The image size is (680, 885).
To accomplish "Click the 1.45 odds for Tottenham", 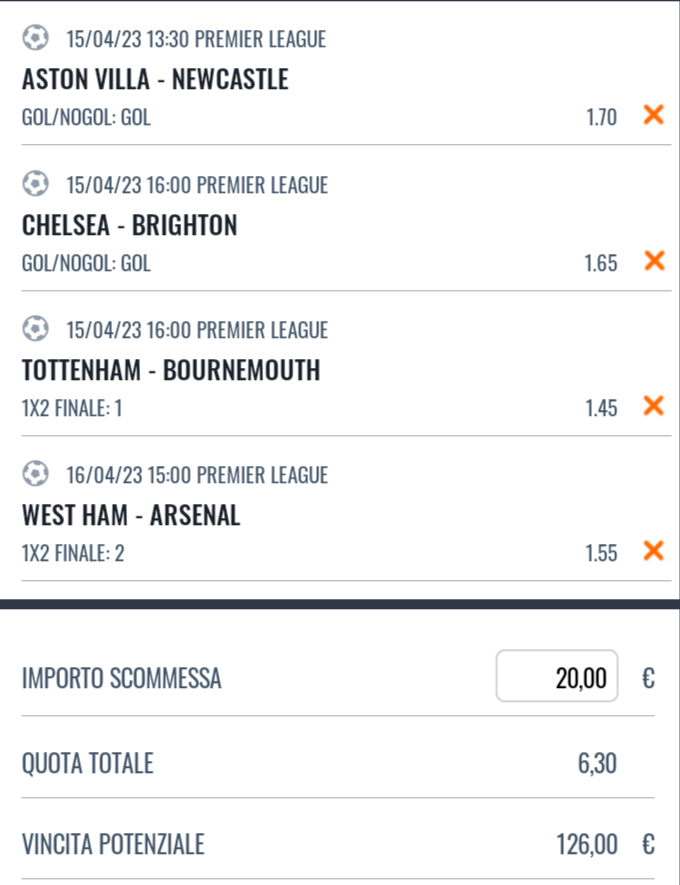I will (x=601, y=408).
